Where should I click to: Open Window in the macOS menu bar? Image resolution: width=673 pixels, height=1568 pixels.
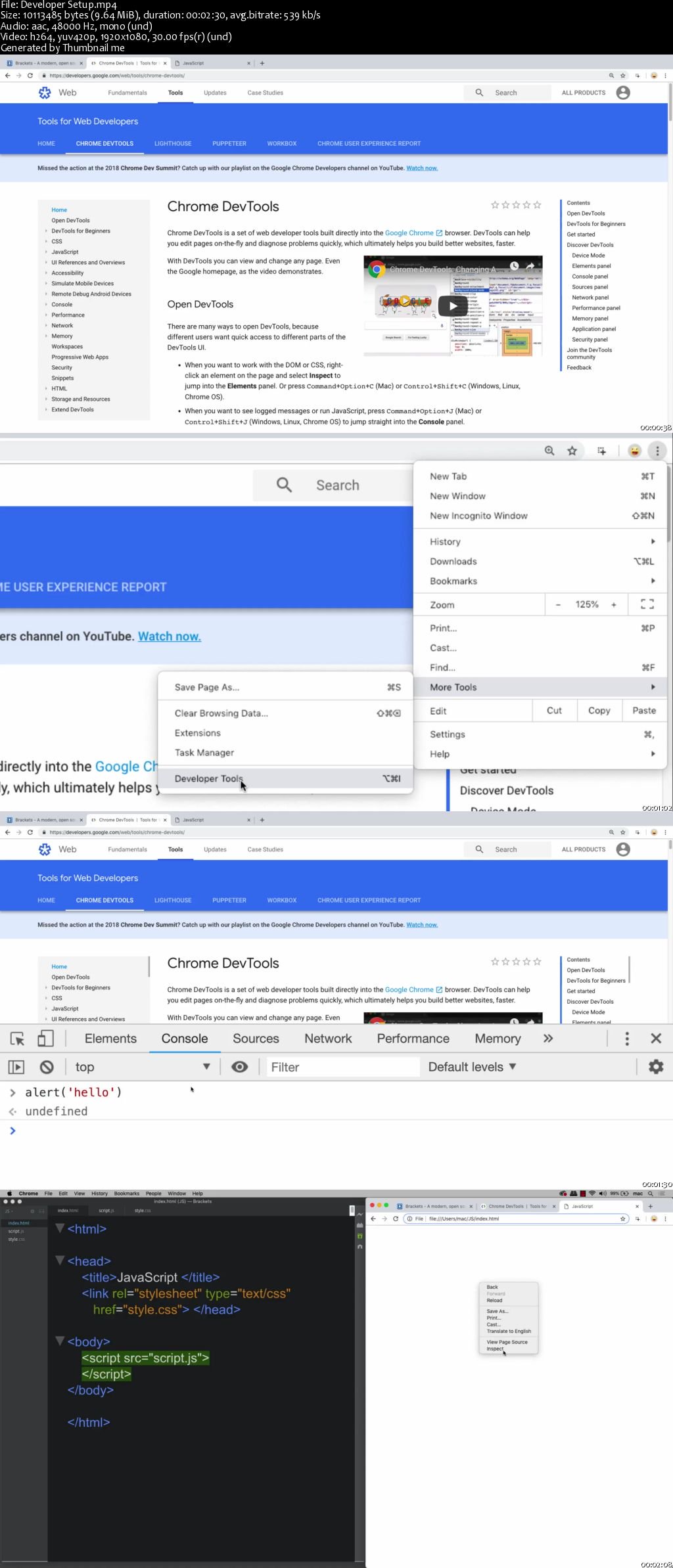pyautogui.click(x=177, y=1194)
